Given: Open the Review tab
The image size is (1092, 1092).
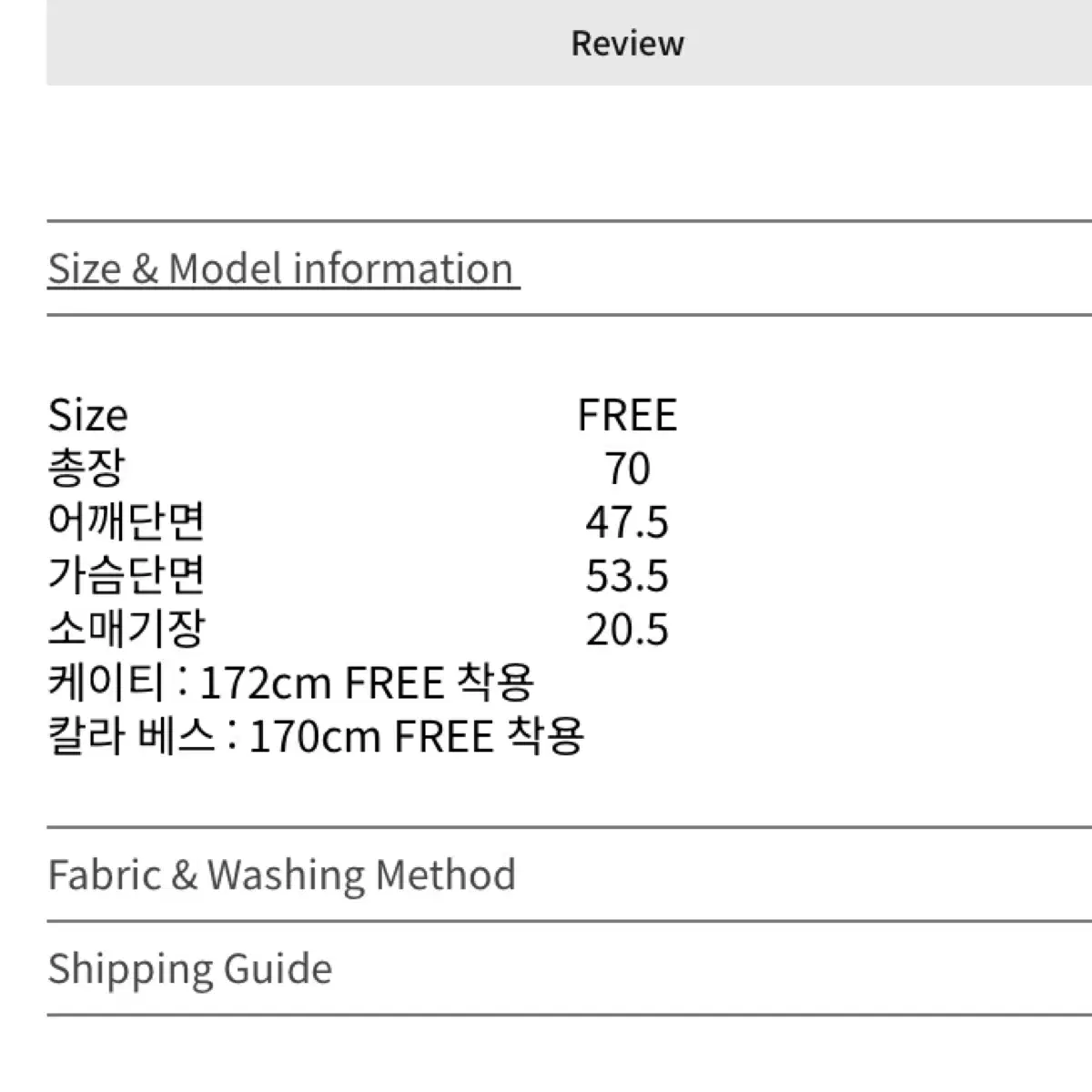Looking at the screenshot, I should pos(627,43).
